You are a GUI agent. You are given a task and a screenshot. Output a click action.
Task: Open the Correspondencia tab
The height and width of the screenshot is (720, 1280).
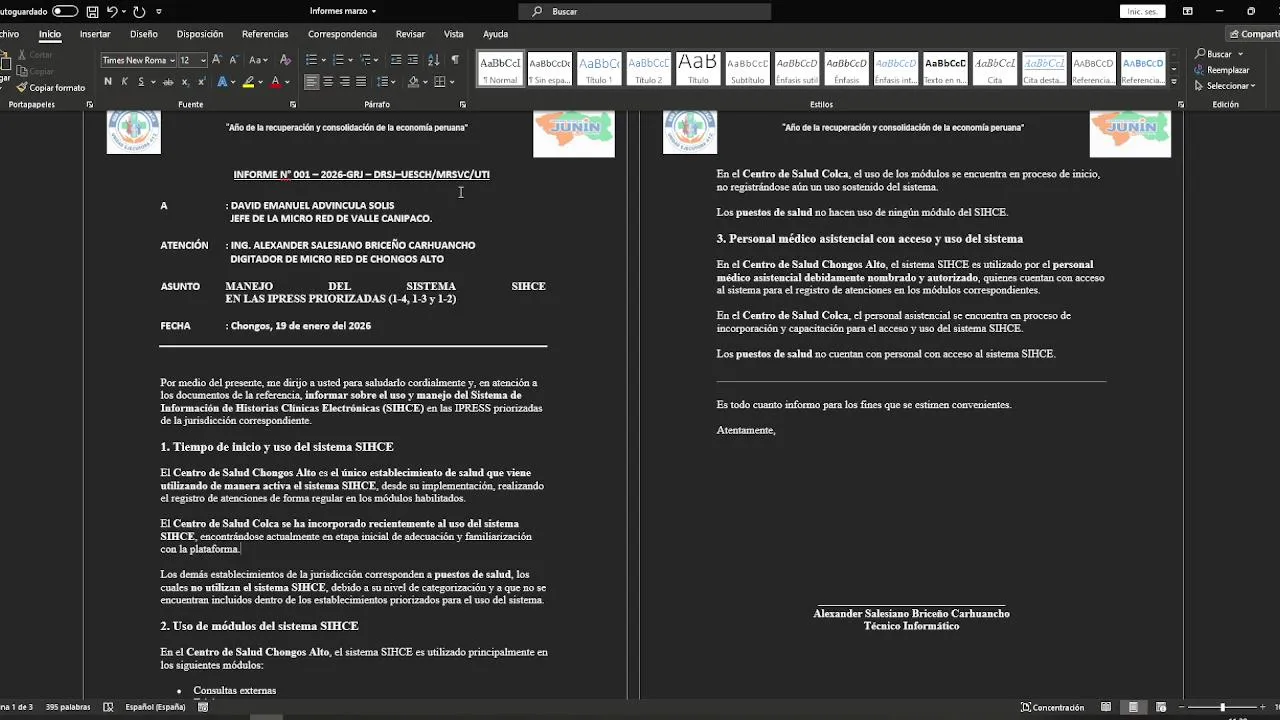(342, 34)
